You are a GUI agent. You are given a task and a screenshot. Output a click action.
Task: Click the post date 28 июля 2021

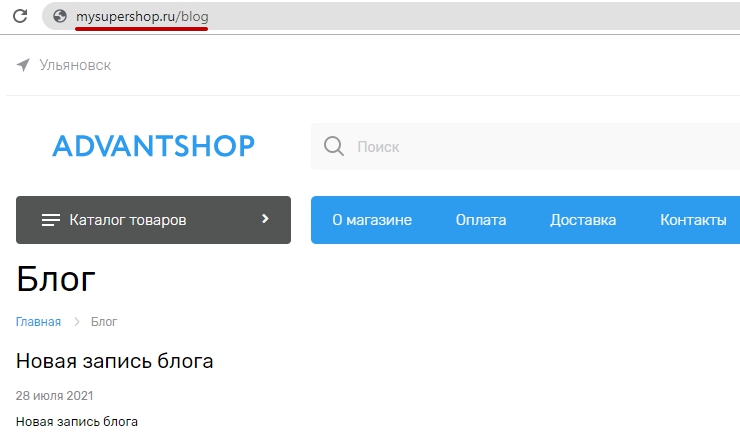point(55,396)
